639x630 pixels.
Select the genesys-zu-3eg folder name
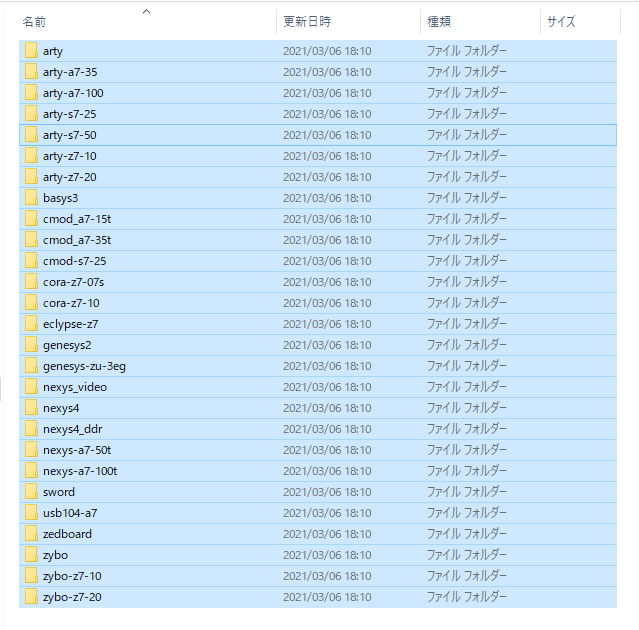pyautogui.click(x=84, y=366)
